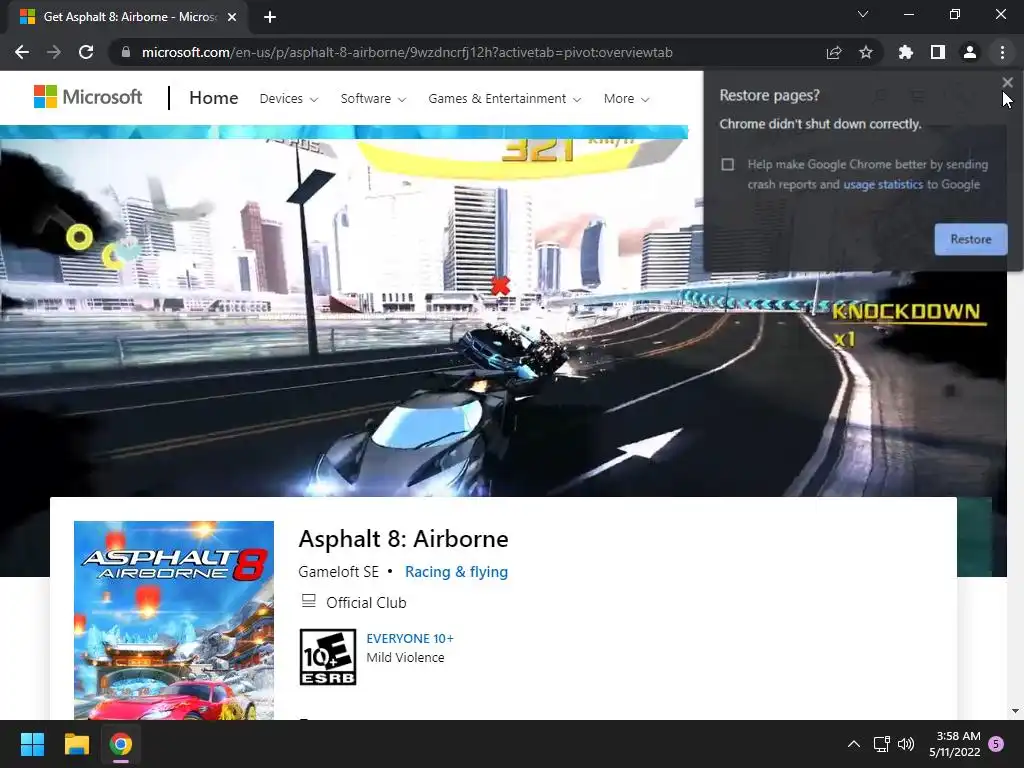Screen dimensions: 1024x768
Task: Open the tab search chevron in title bar
Action: [x=863, y=14]
